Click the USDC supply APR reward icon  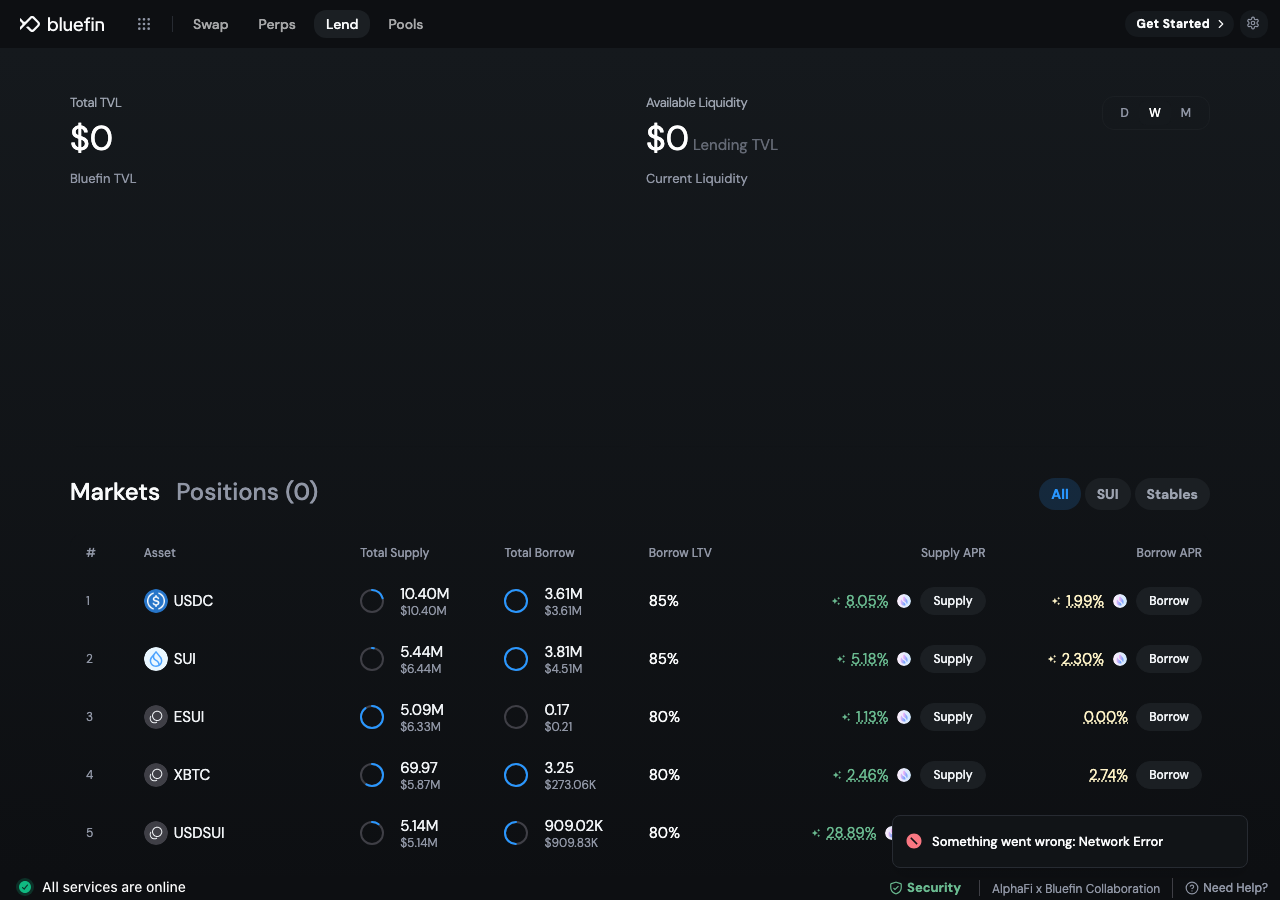click(904, 601)
